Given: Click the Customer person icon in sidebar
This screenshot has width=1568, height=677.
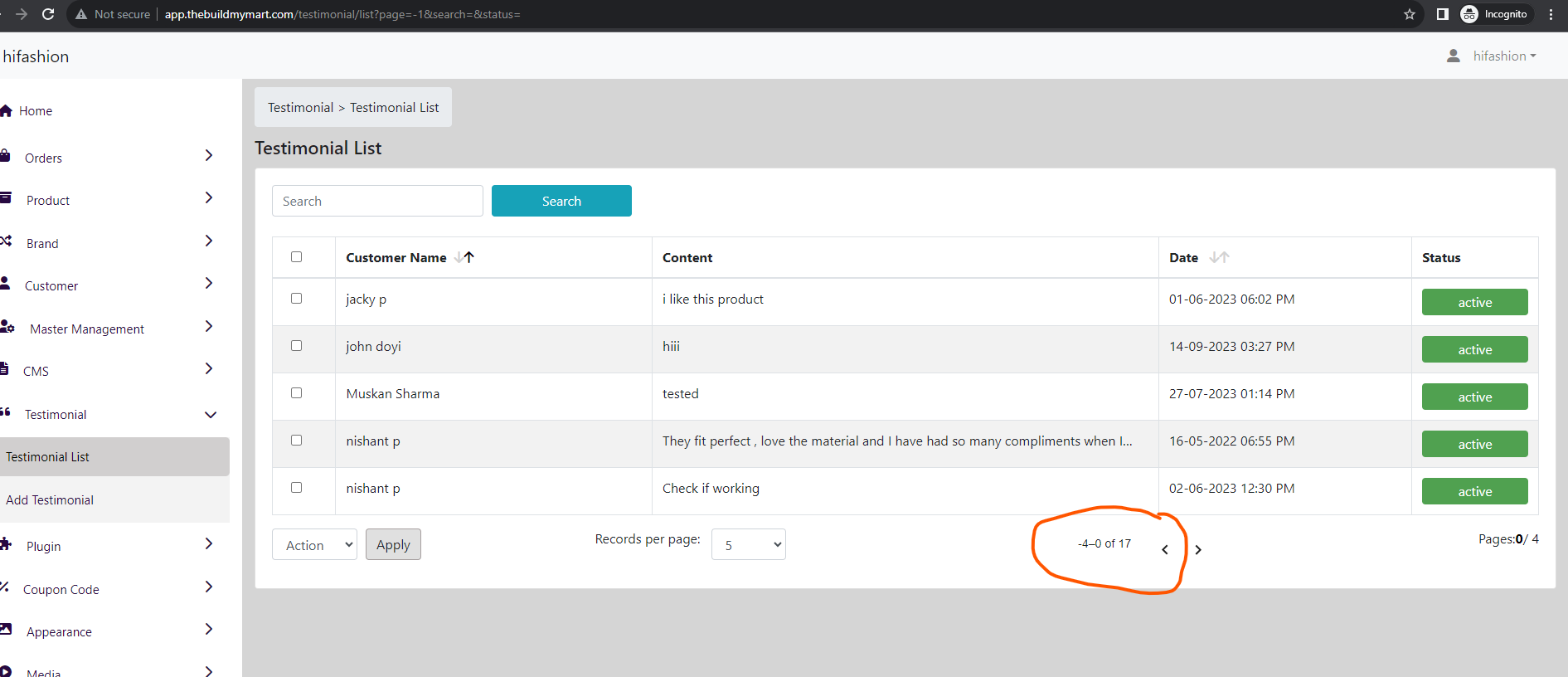Looking at the screenshot, I should point(5,283).
